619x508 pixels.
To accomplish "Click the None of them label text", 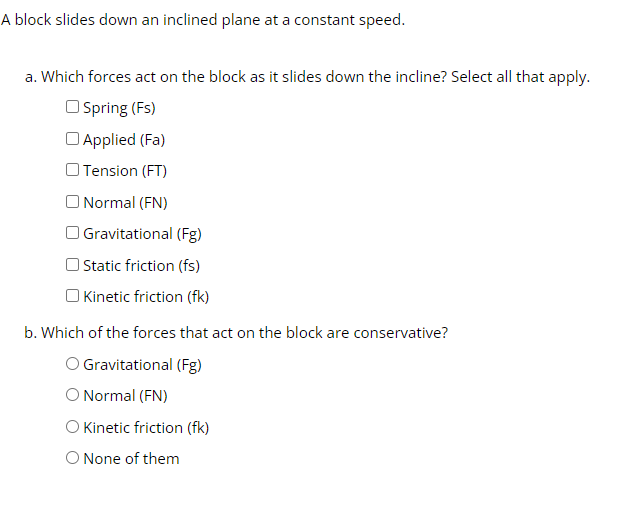I will [x=131, y=459].
